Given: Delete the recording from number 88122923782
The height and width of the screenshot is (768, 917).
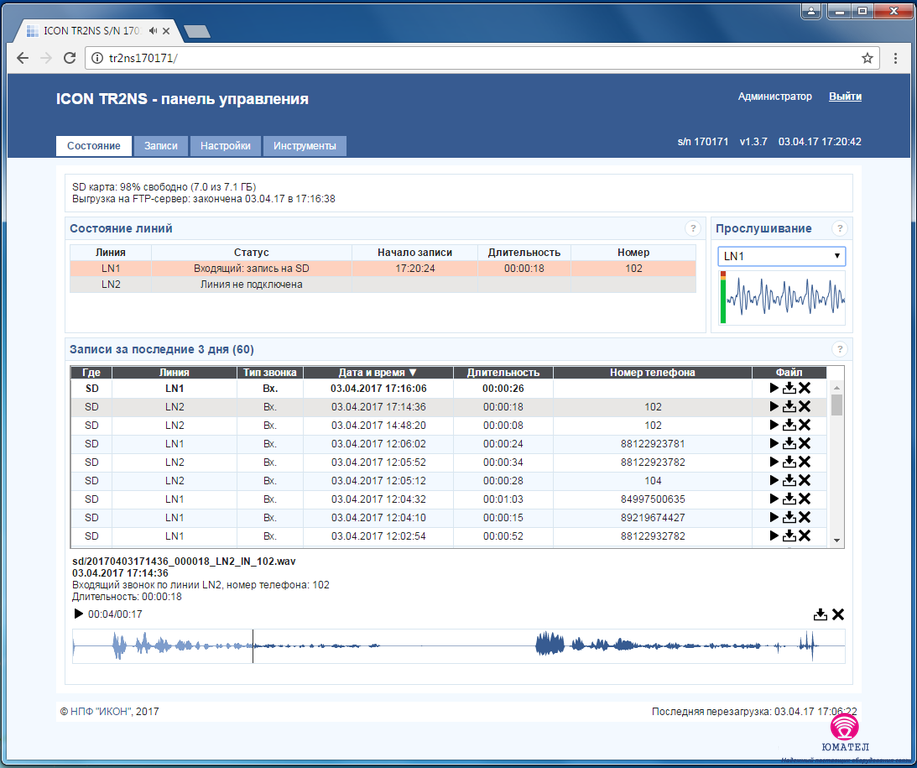Looking at the screenshot, I should [x=805, y=462].
